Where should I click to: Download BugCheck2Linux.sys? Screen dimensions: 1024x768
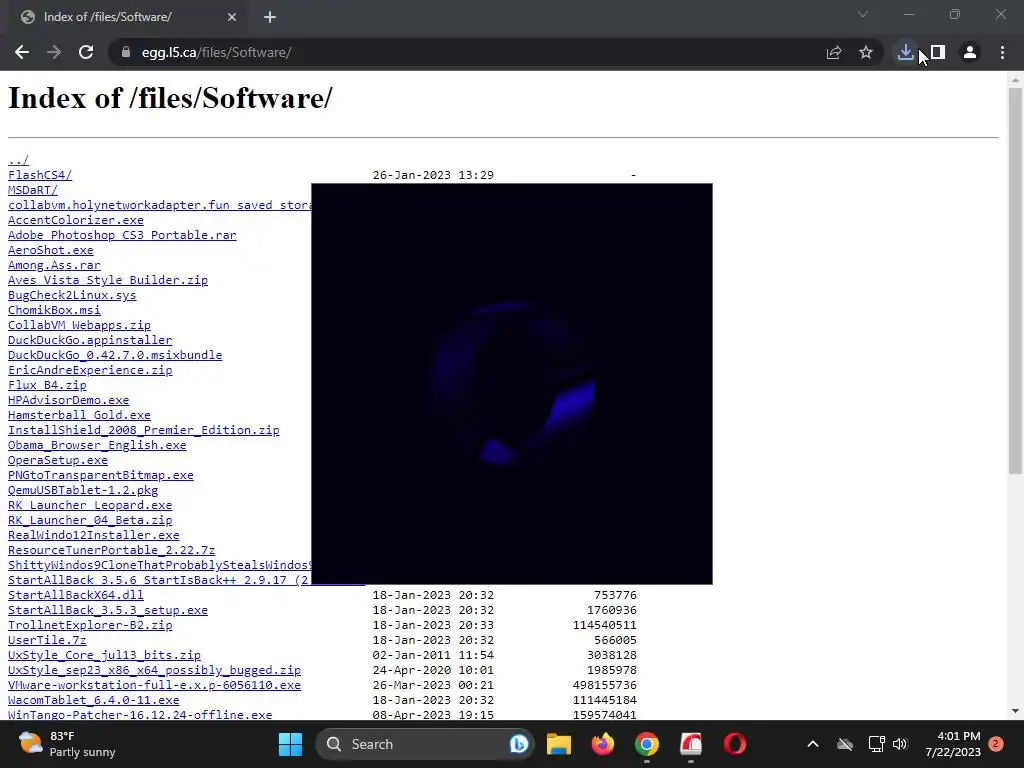coord(72,295)
